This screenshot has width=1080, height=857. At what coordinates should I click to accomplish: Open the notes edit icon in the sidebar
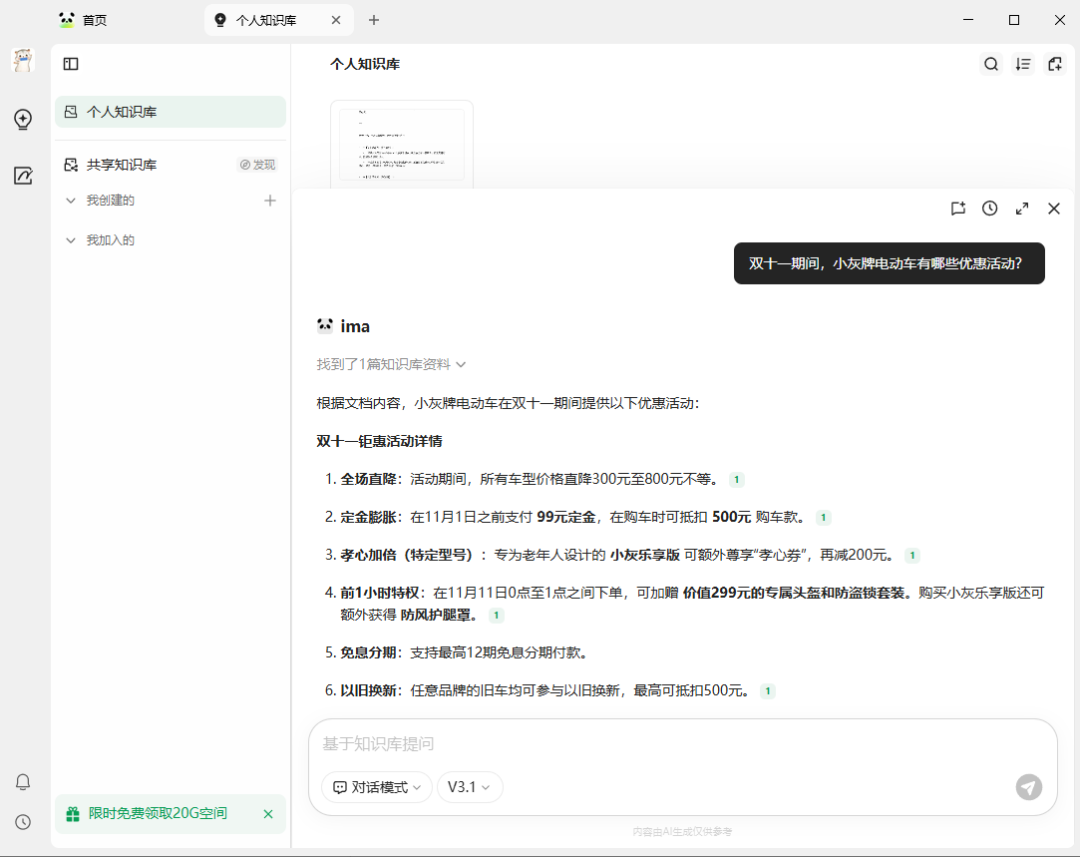coord(23,176)
